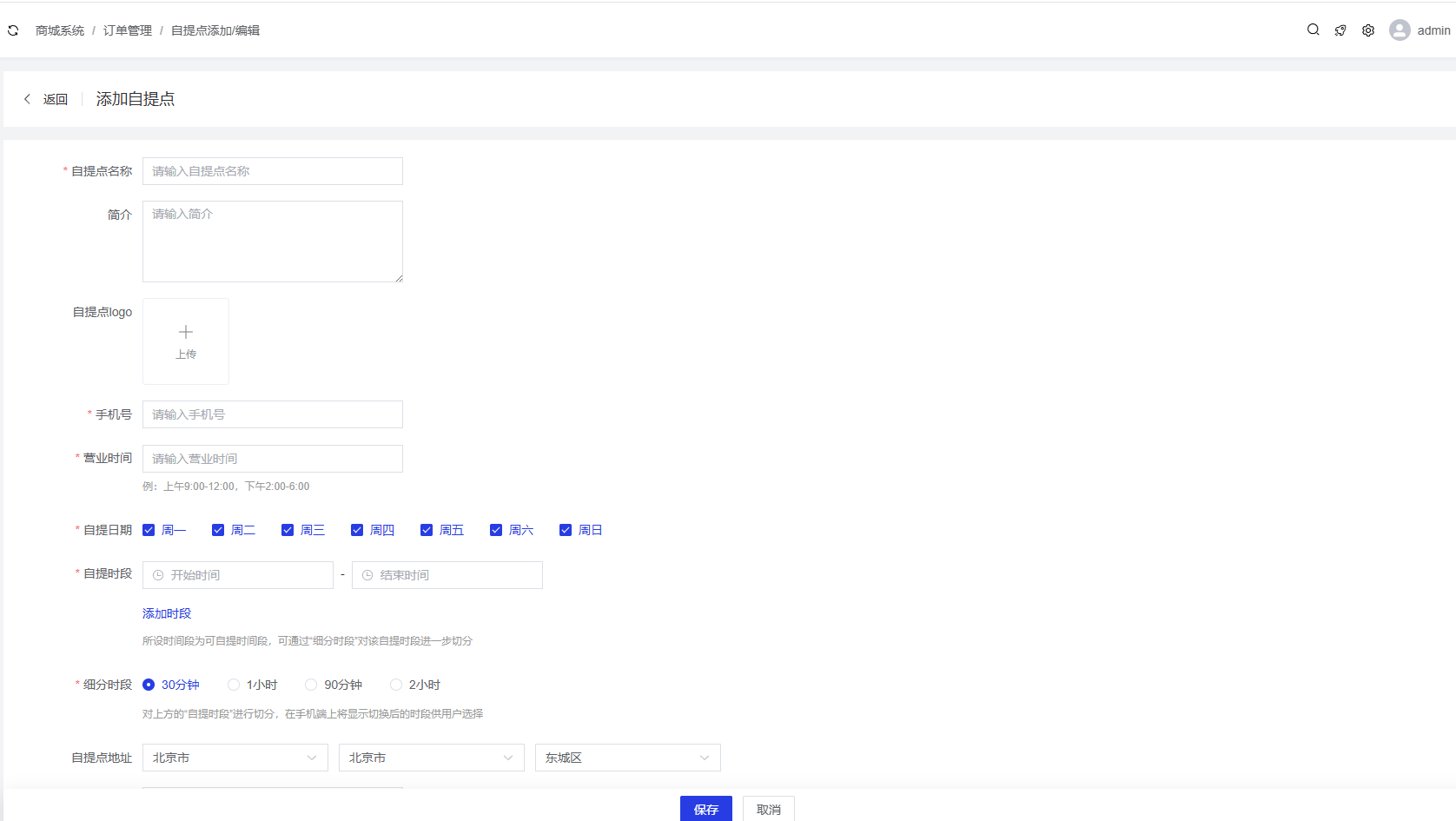Select the 1小时 radio option

tap(234, 685)
